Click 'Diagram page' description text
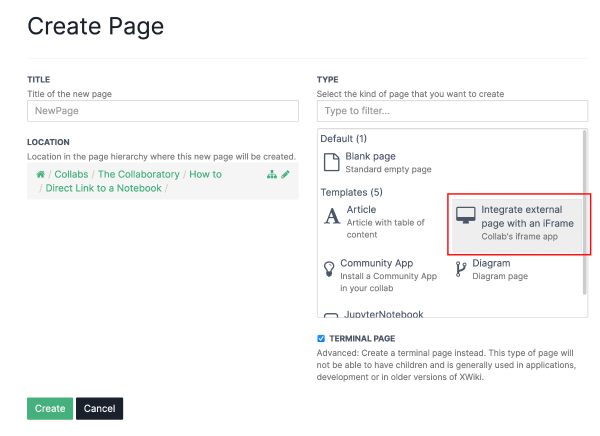This screenshot has height=436, width=600. pyautogui.click(x=500, y=276)
